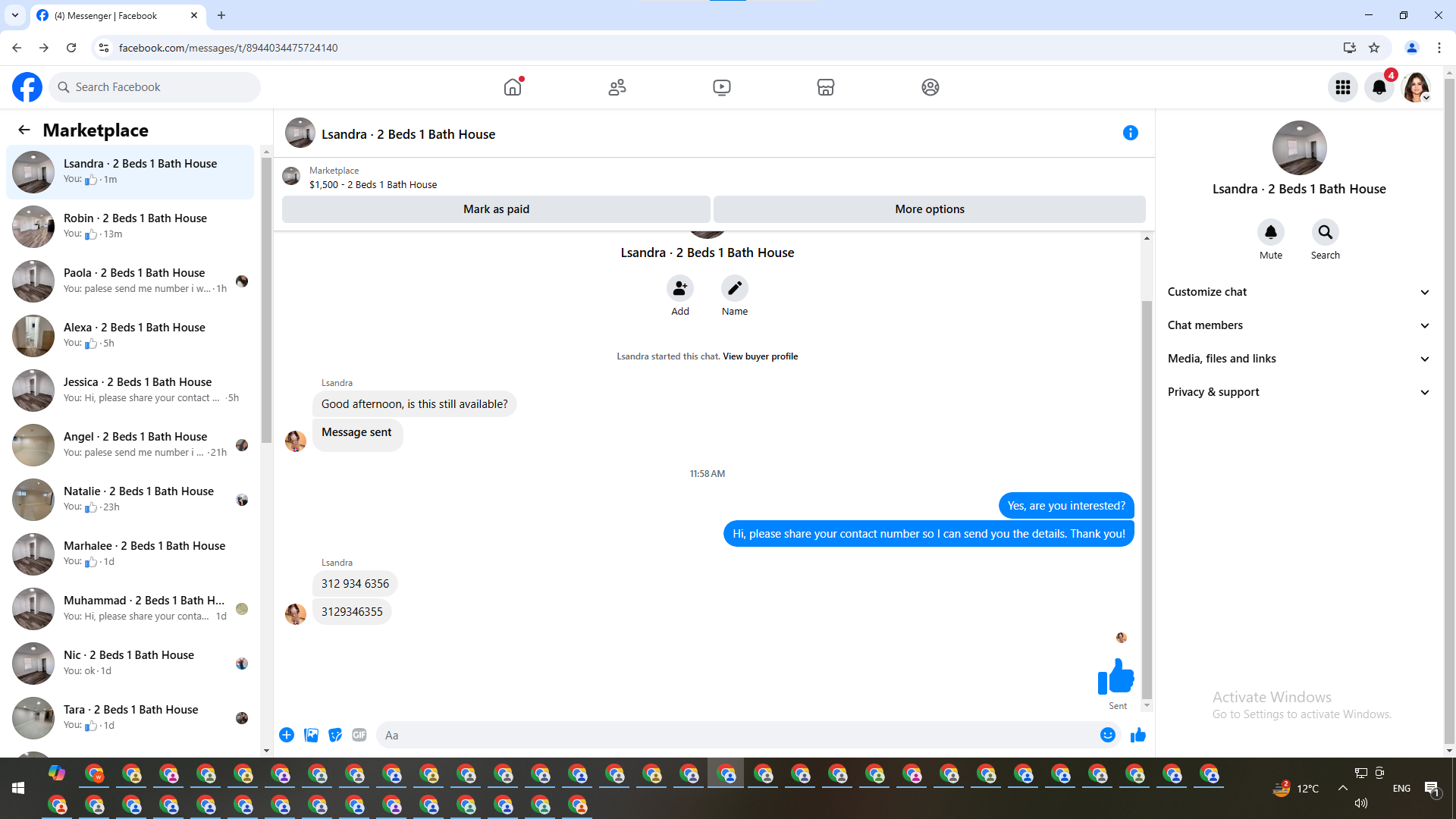Open the Muhammad conversation in the list
Image resolution: width=1456 pixels, height=819 pixels.
[130, 609]
